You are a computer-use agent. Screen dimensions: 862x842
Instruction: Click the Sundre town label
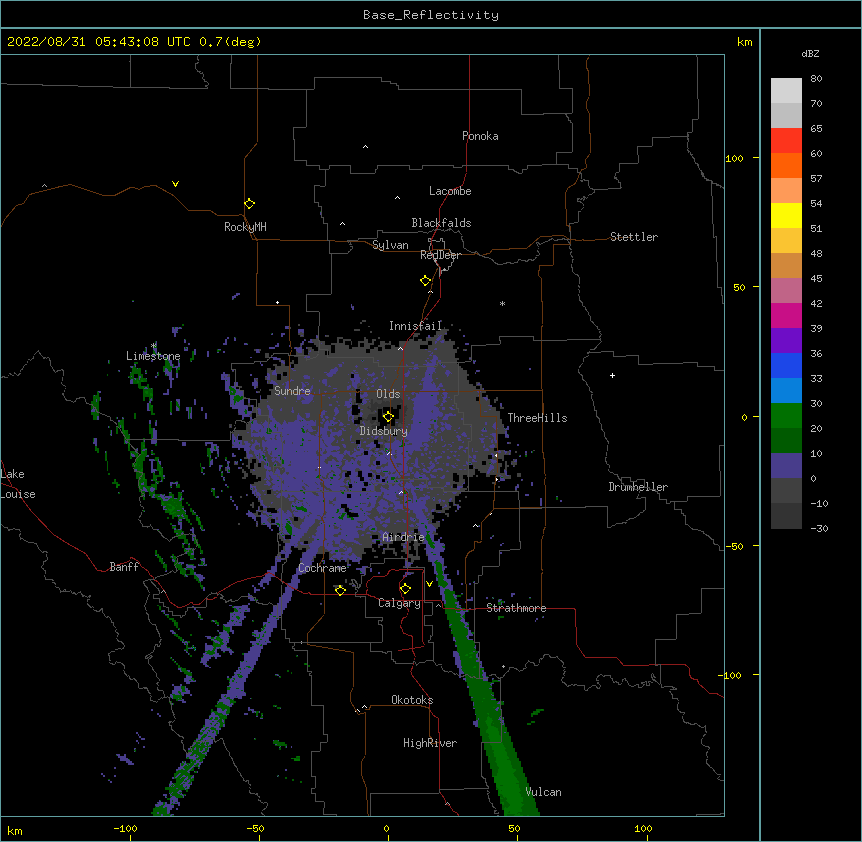[292, 391]
